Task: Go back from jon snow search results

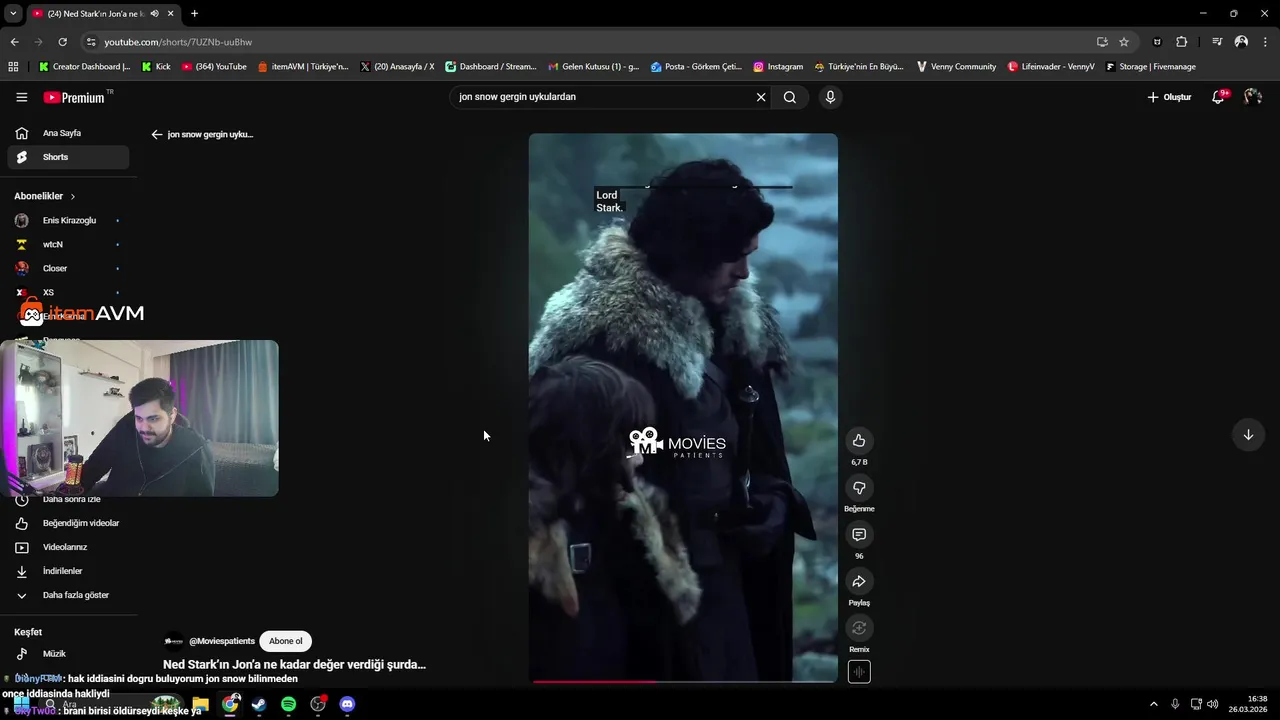Action: 157,134
